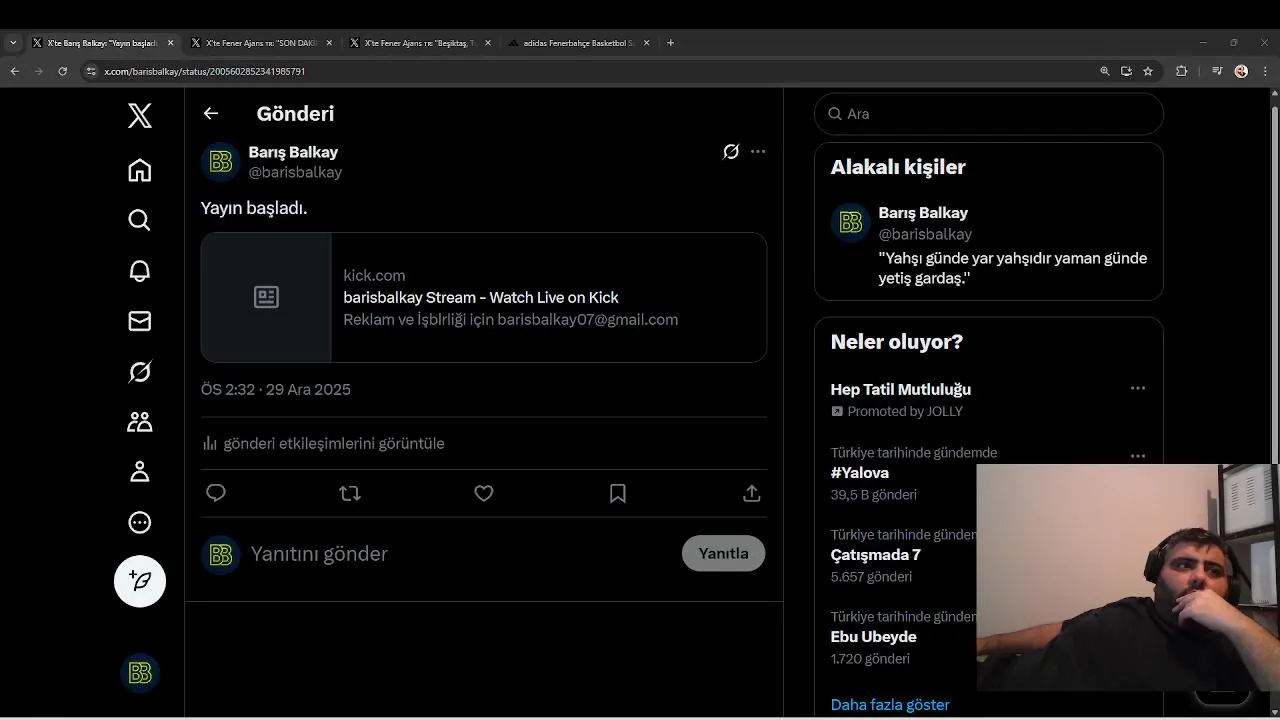Image resolution: width=1280 pixels, height=720 pixels.
Task: Click the X logo in the sidebar
Action: point(140,116)
